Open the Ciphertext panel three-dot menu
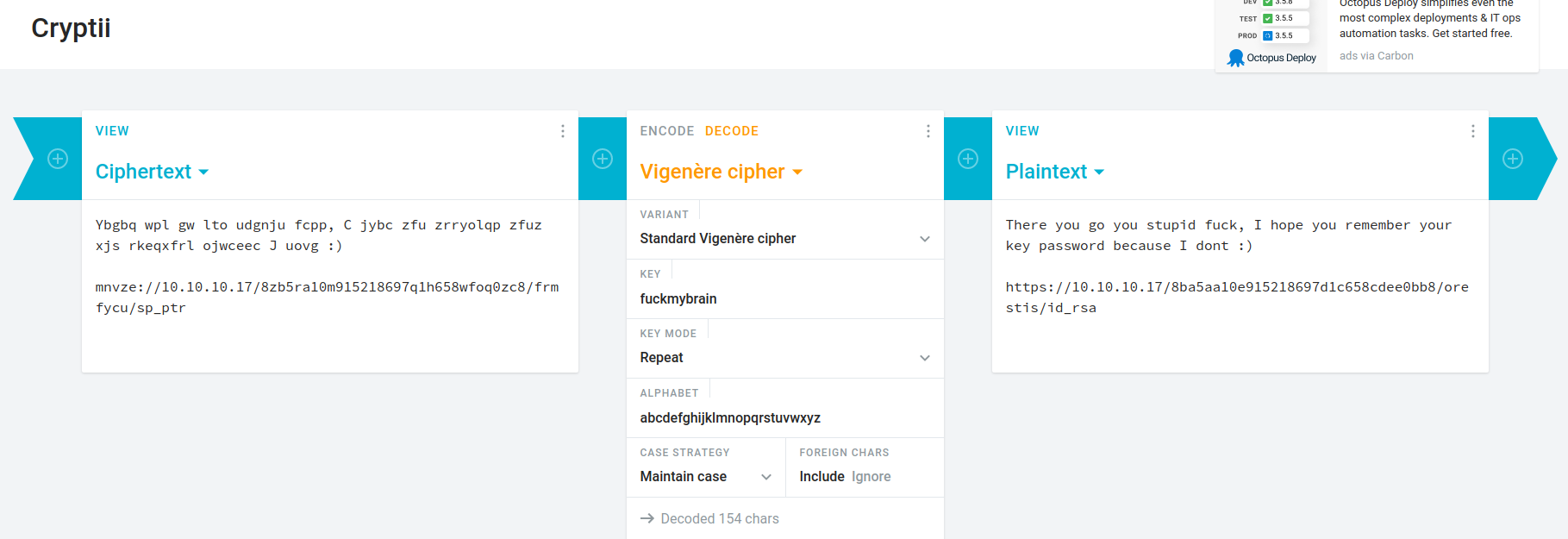Viewport: 1568px width, 539px height. (x=563, y=131)
